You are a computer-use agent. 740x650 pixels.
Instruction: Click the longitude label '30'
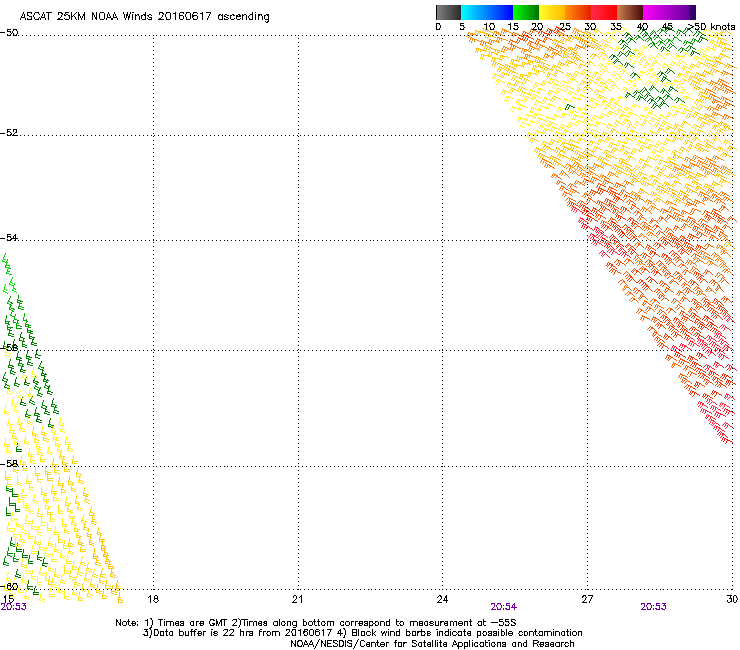pos(732,599)
